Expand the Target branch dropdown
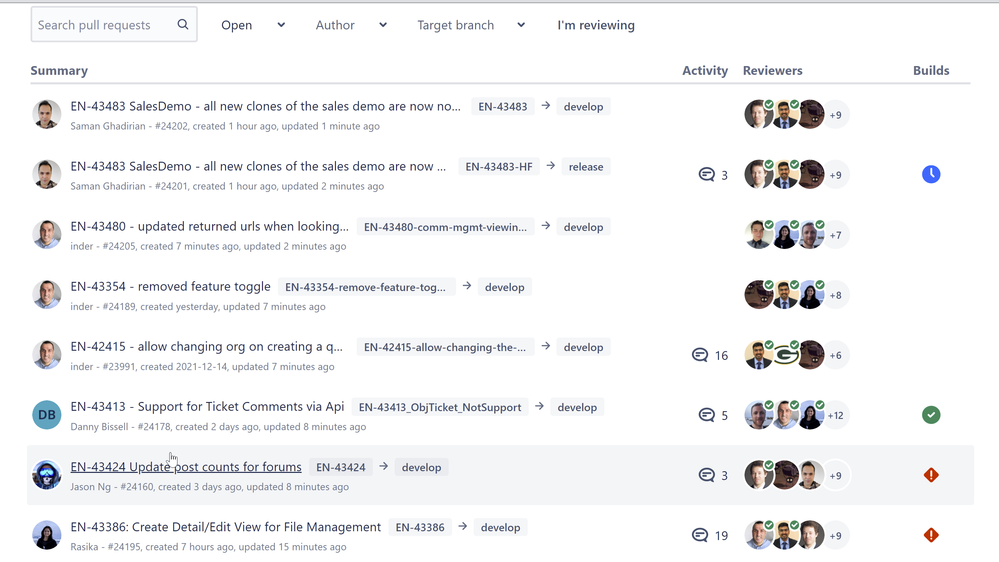The width and height of the screenshot is (999, 562). (x=471, y=25)
